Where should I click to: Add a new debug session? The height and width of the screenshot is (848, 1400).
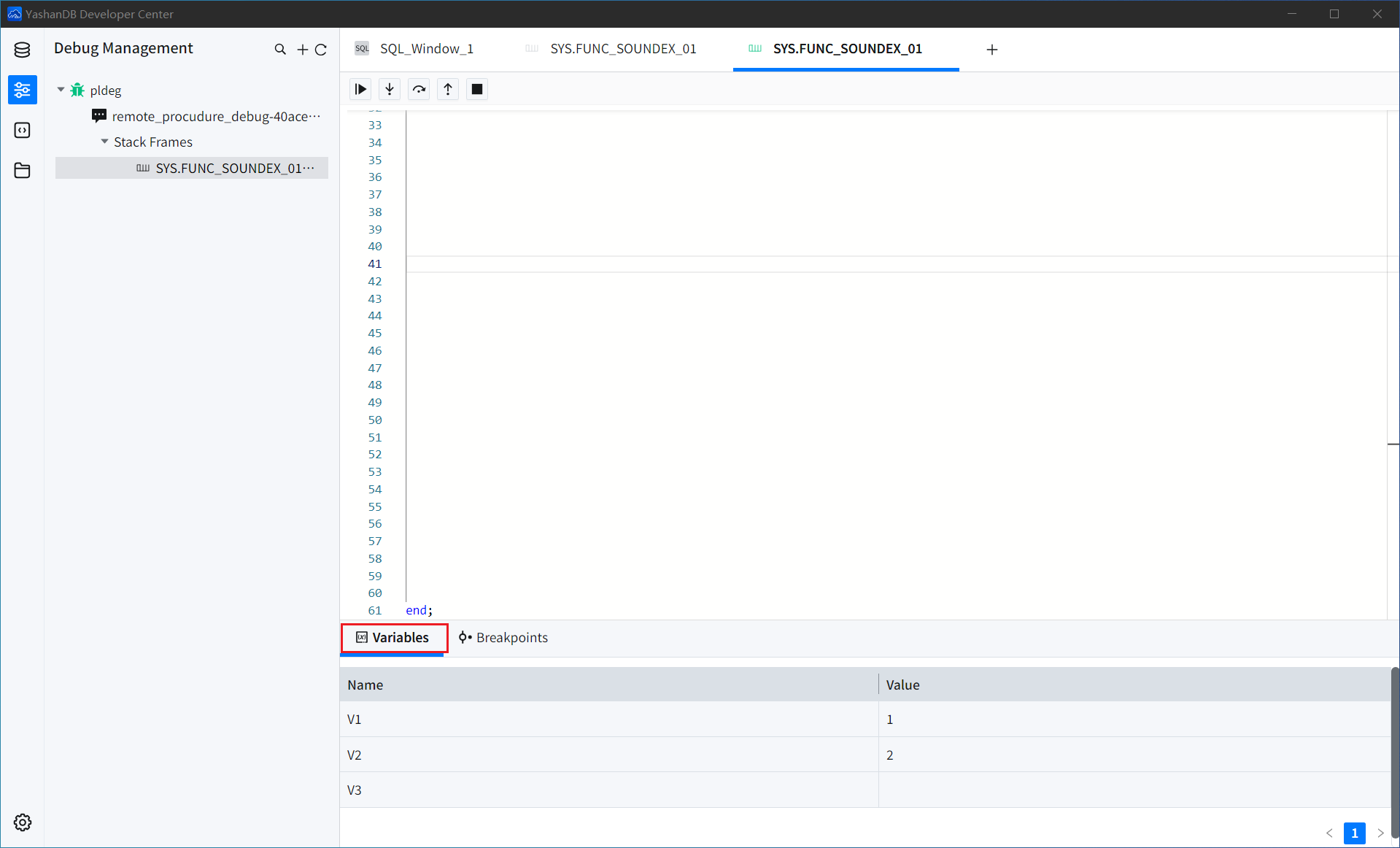[302, 50]
